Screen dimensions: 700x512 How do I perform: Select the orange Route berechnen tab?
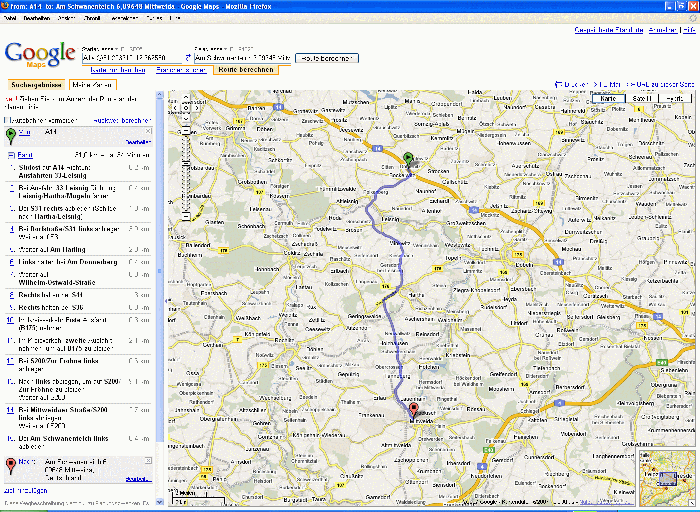246,70
